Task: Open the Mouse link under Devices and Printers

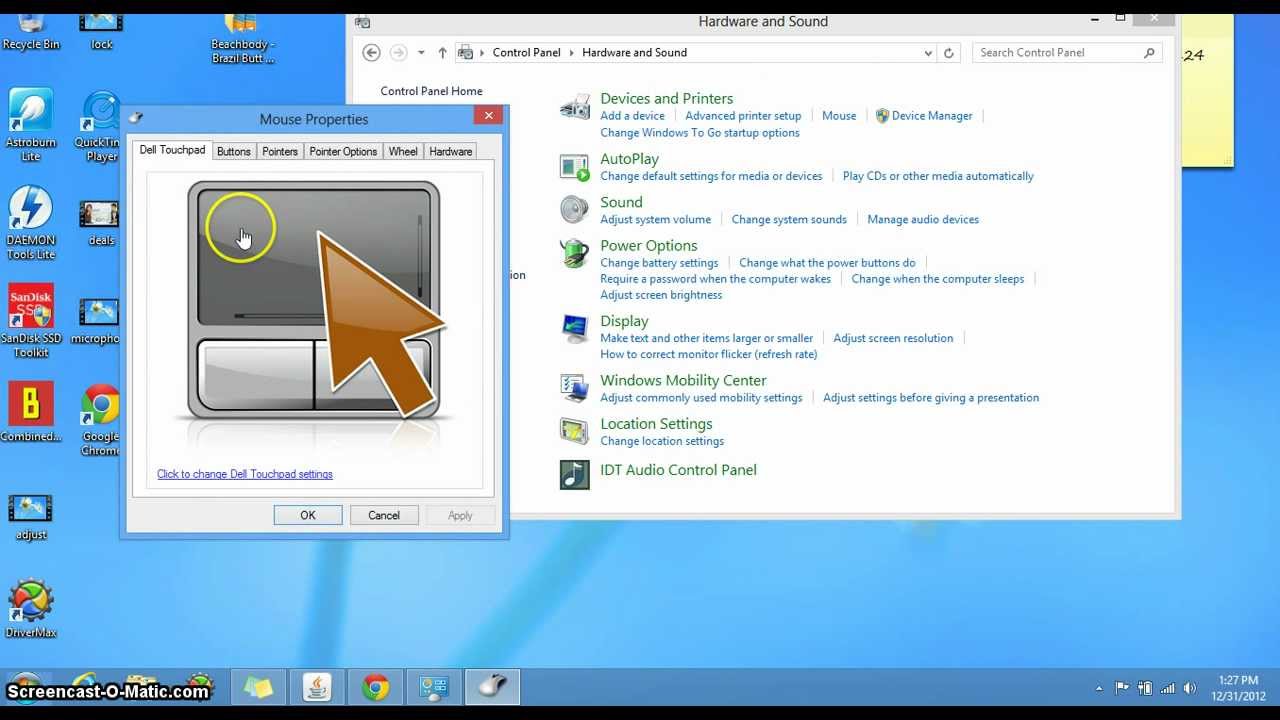Action: point(839,116)
